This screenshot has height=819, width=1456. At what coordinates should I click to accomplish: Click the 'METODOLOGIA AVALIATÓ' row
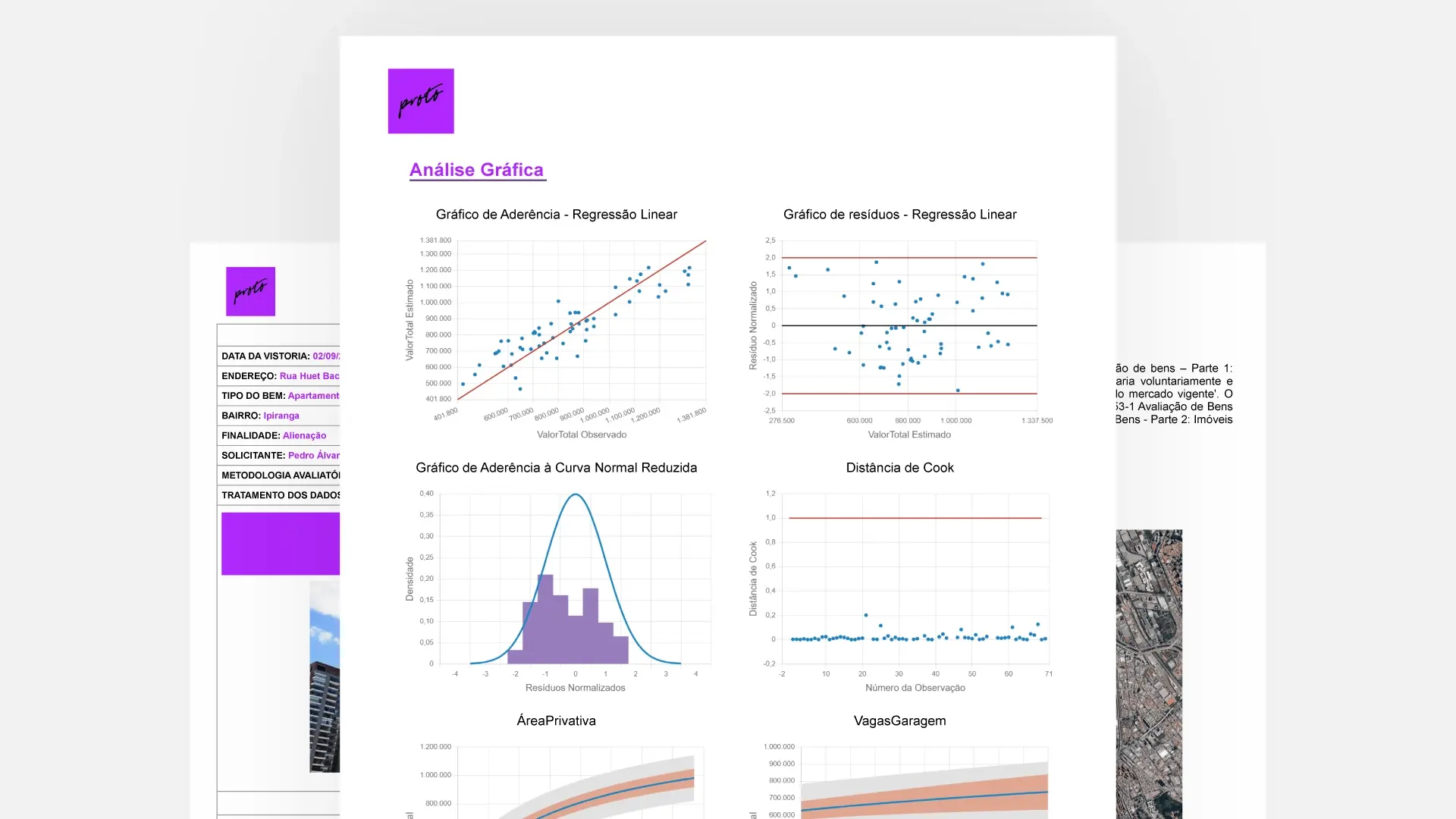pyautogui.click(x=279, y=475)
